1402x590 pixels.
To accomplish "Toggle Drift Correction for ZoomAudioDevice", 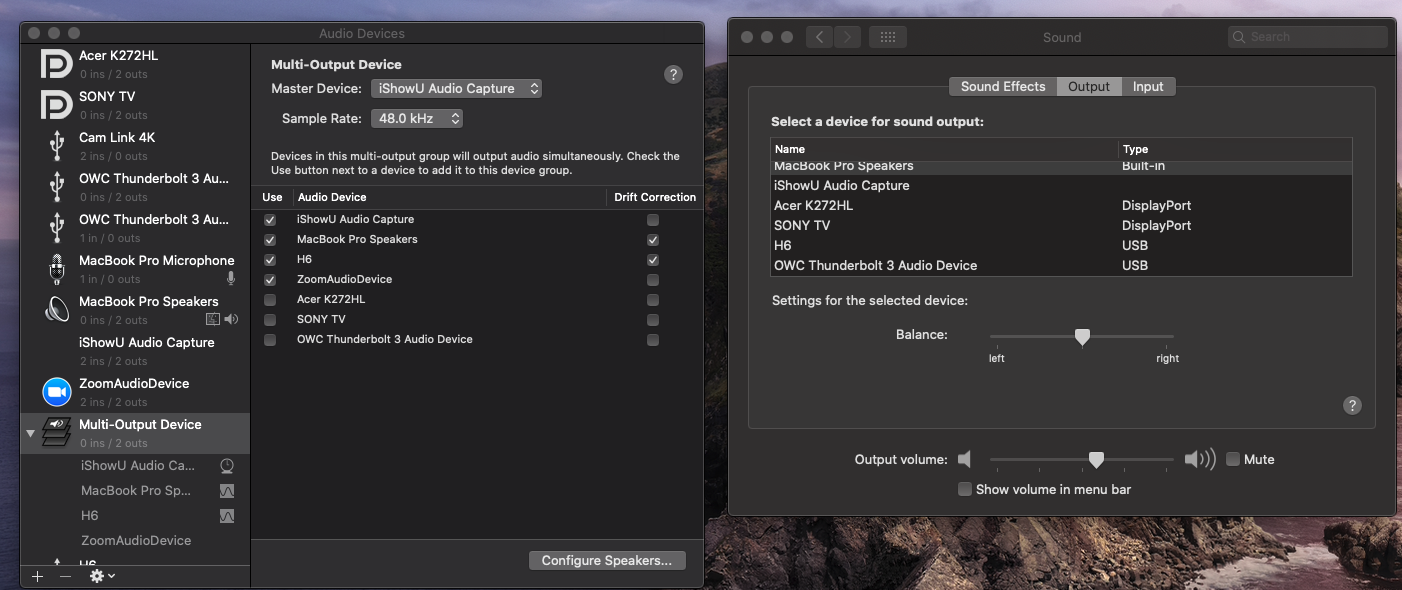I will click(652, 279).
